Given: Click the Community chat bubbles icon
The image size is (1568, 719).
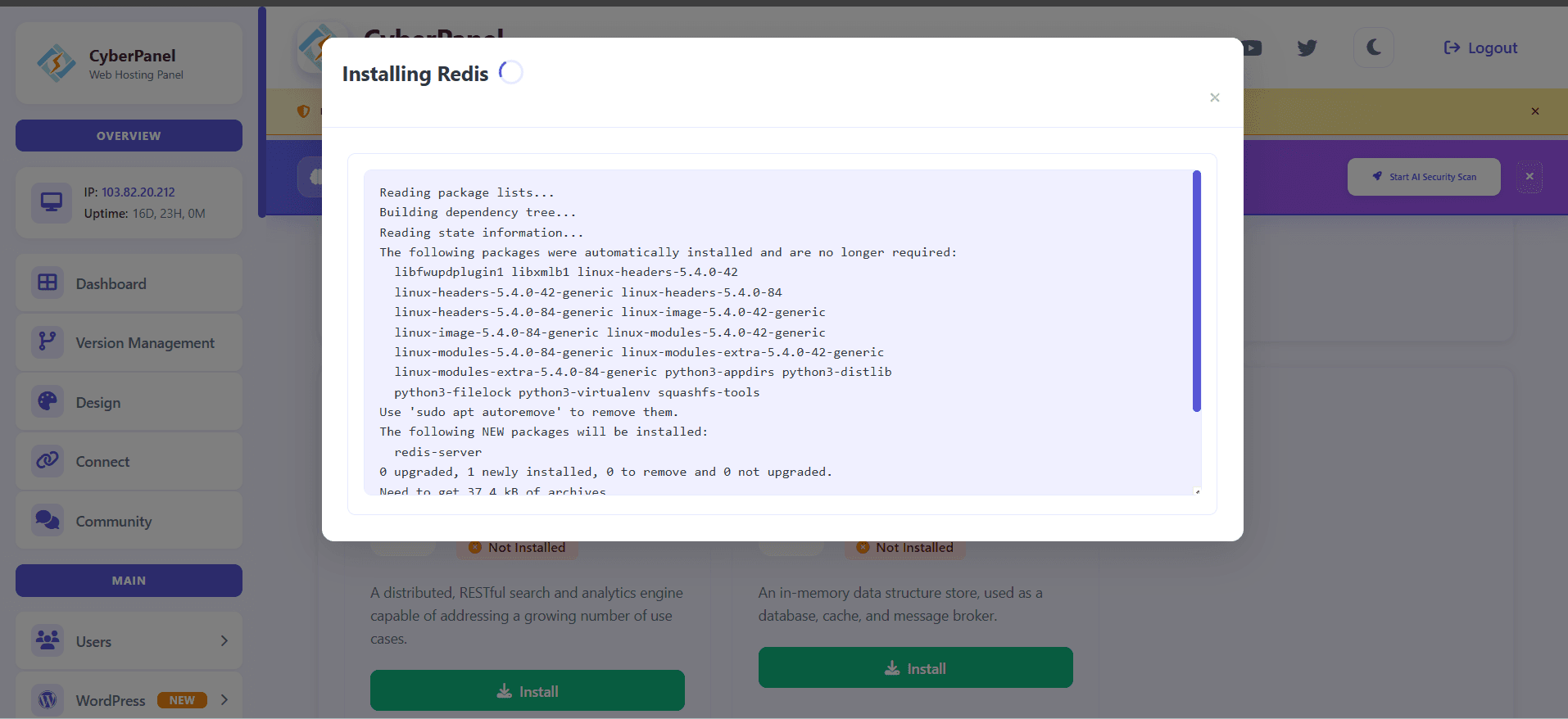Looking at the screenshot, I should (x=48, y=521).
